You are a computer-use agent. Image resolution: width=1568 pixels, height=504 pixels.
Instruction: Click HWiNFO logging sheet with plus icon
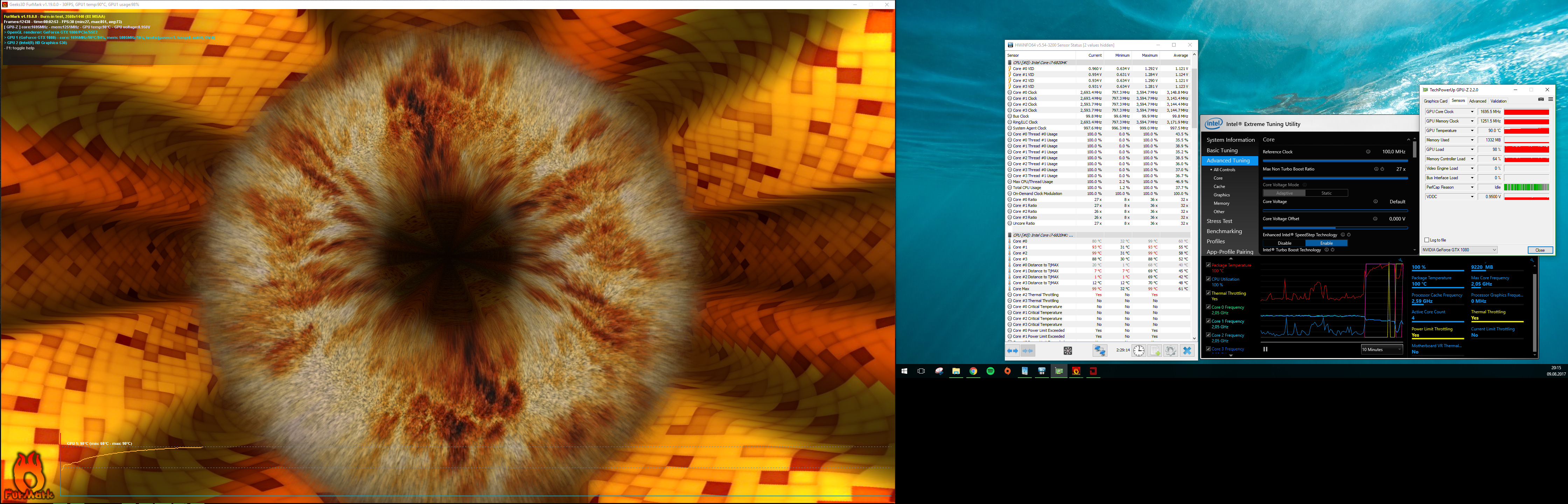(x=1155, y=351)
